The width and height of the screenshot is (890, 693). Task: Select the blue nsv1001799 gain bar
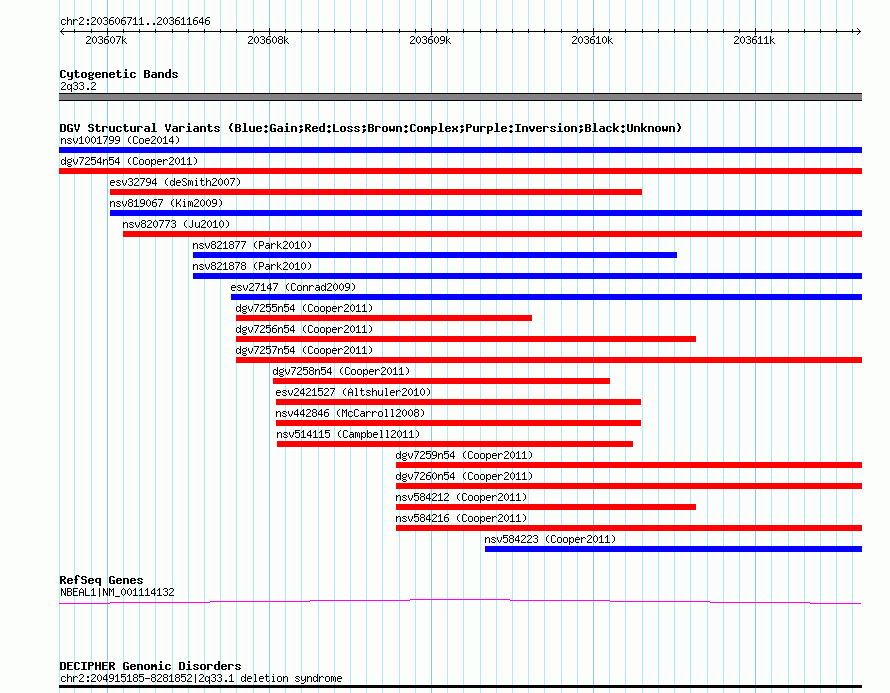[x=460, y=150]
